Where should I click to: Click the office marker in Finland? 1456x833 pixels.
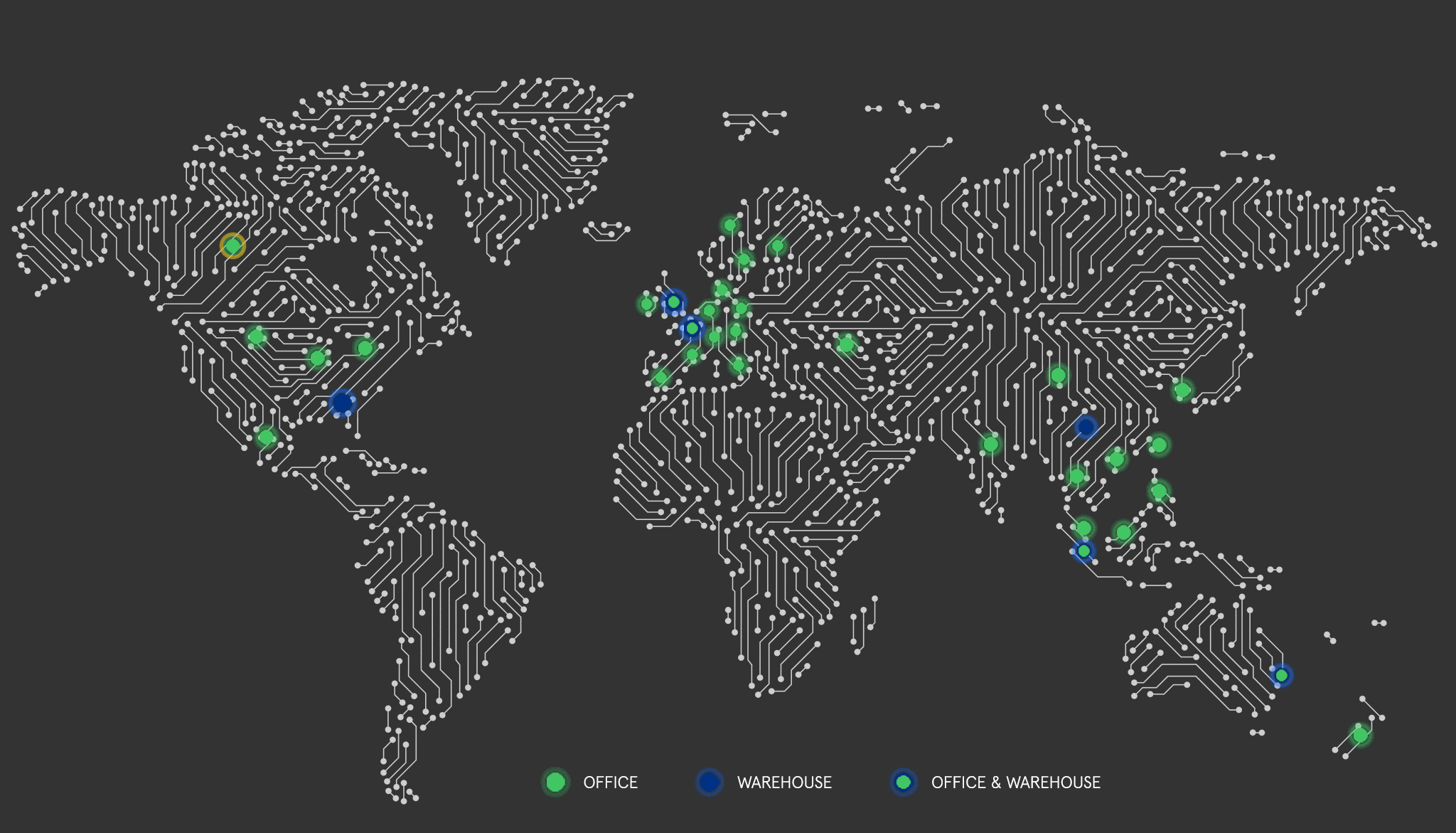[x=777, y=246]
